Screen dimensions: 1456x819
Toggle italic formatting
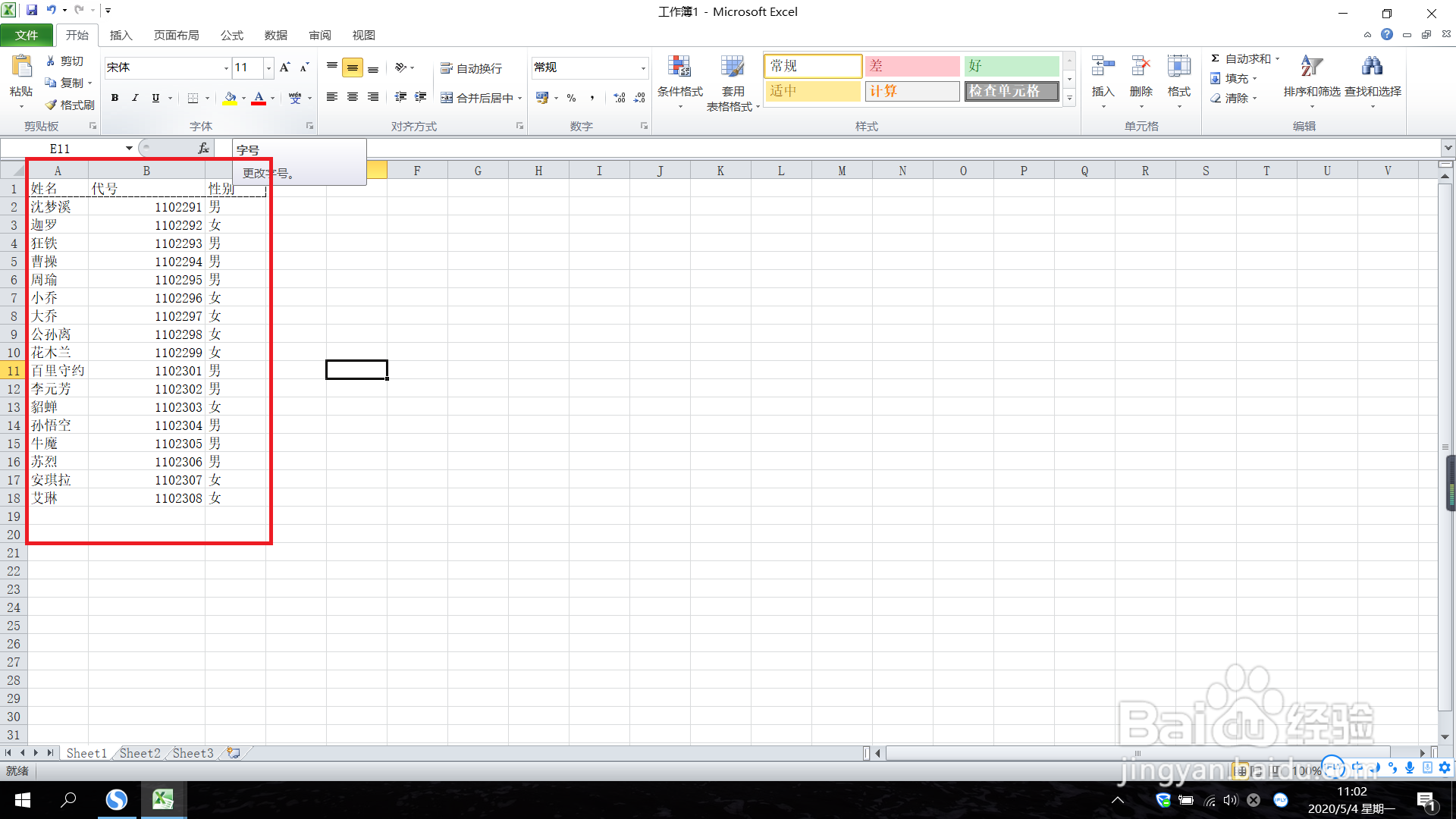[135, 98]
